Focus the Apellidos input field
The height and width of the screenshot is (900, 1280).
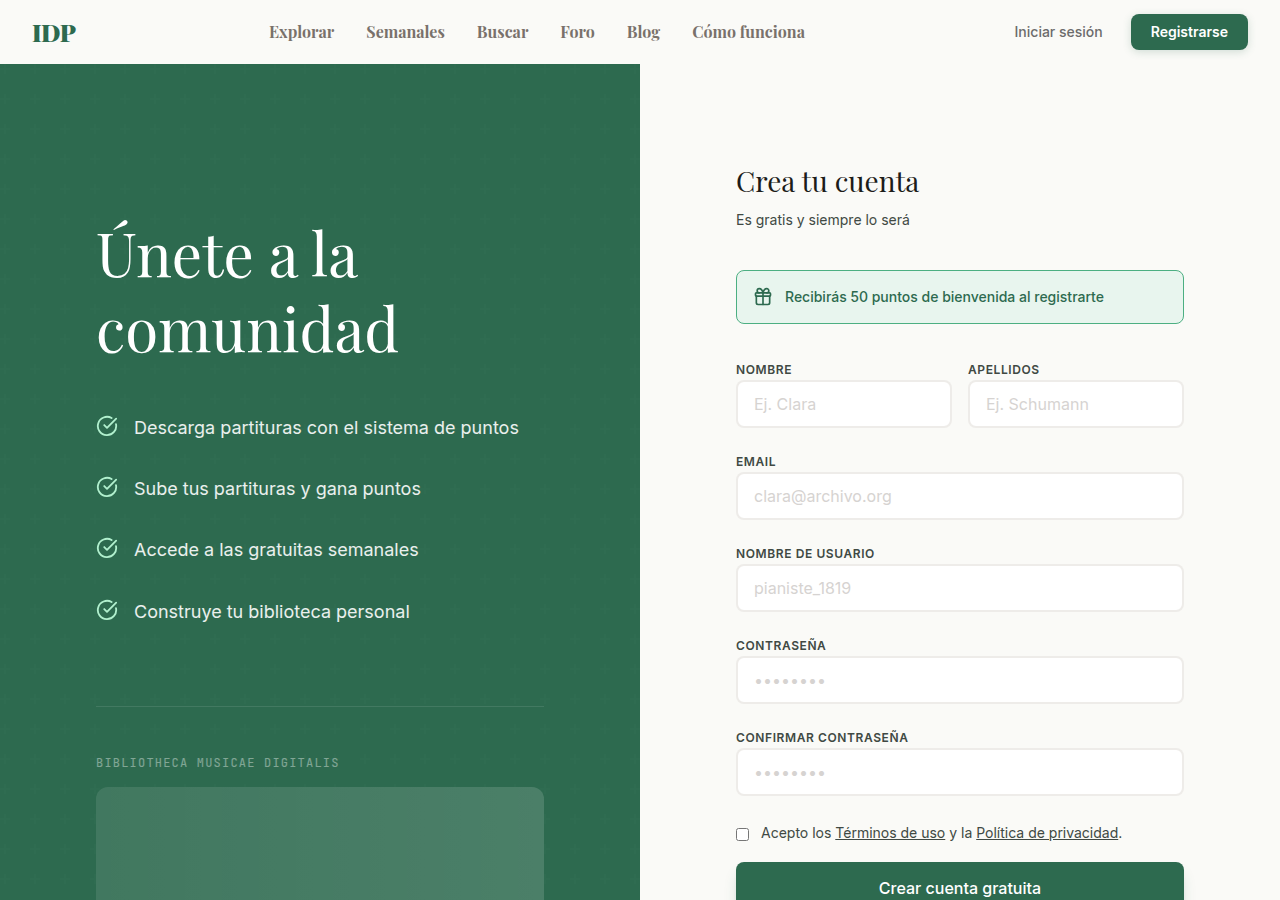click(1076, 404)
